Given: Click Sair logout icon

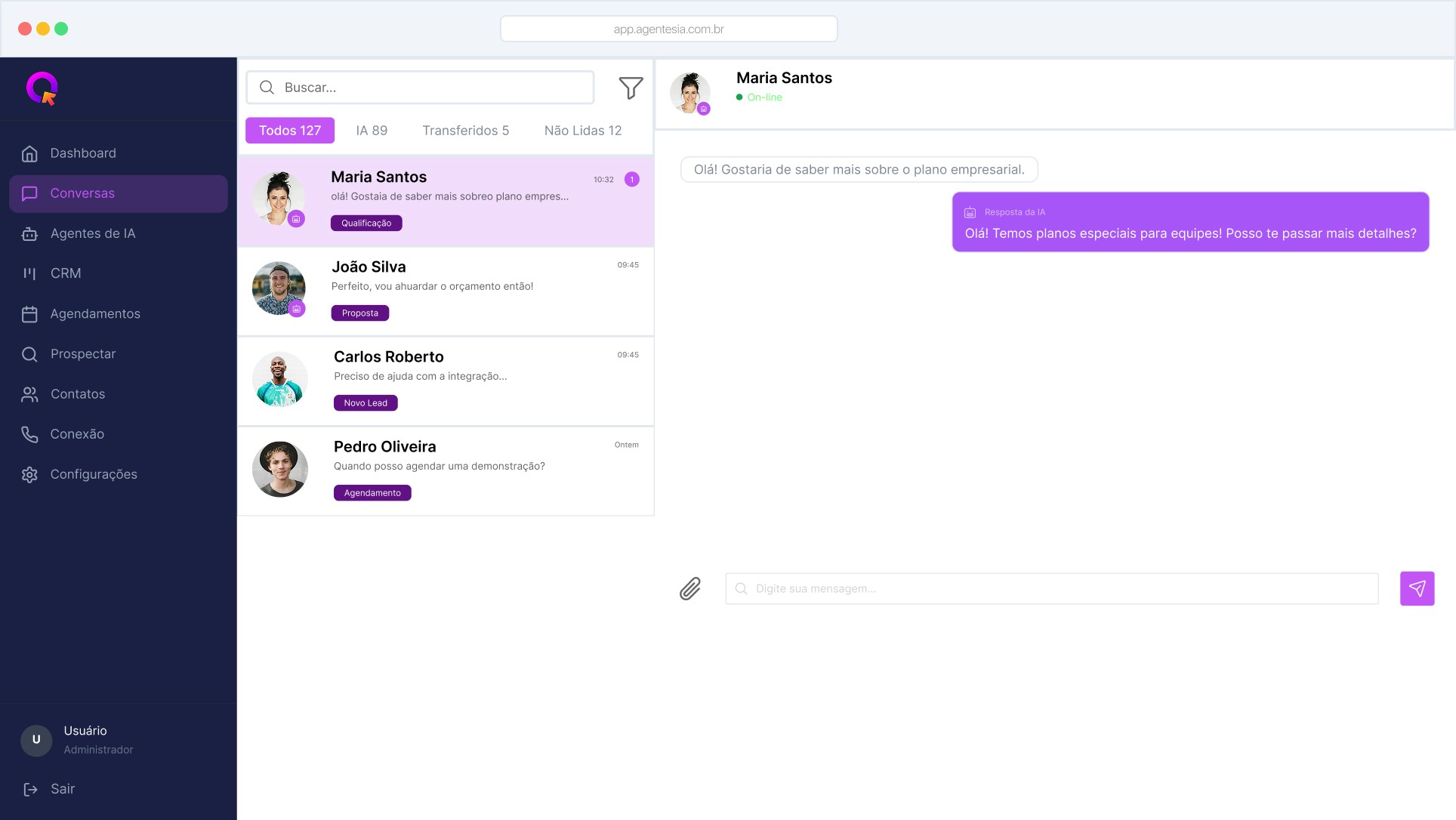Looking at the screenshot, I should pyautogui.click(x=31, y=789).
